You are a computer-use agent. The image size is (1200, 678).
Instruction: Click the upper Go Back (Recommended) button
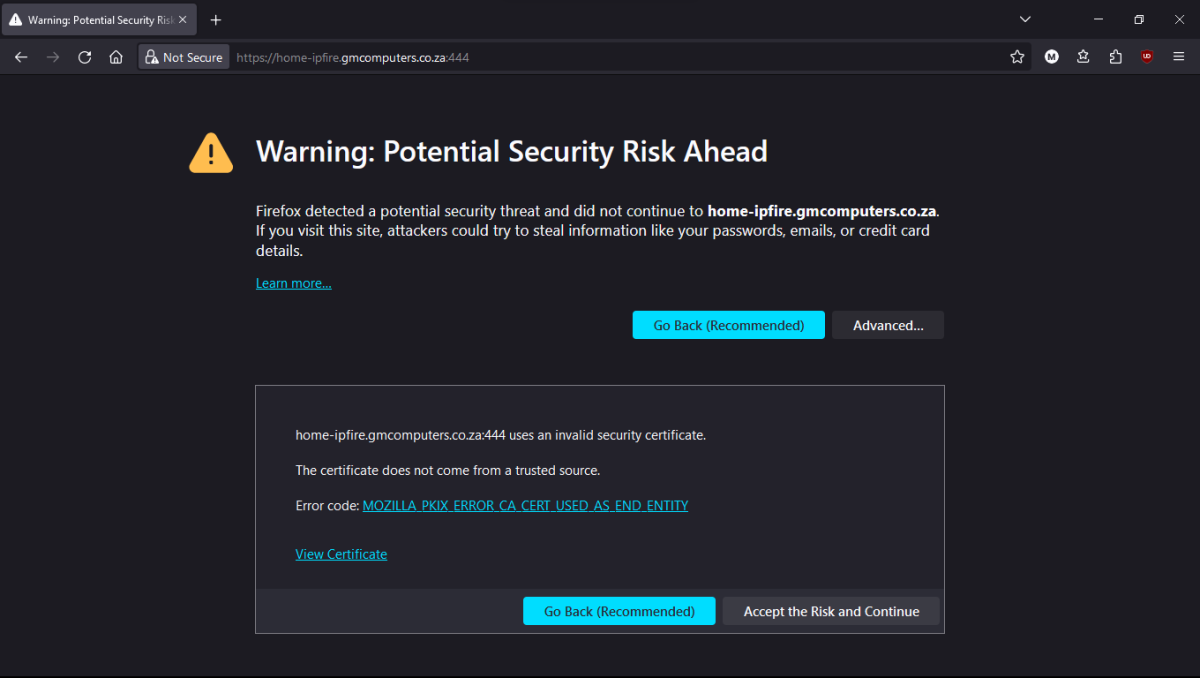pyautogui.click(x=729, y=325)
